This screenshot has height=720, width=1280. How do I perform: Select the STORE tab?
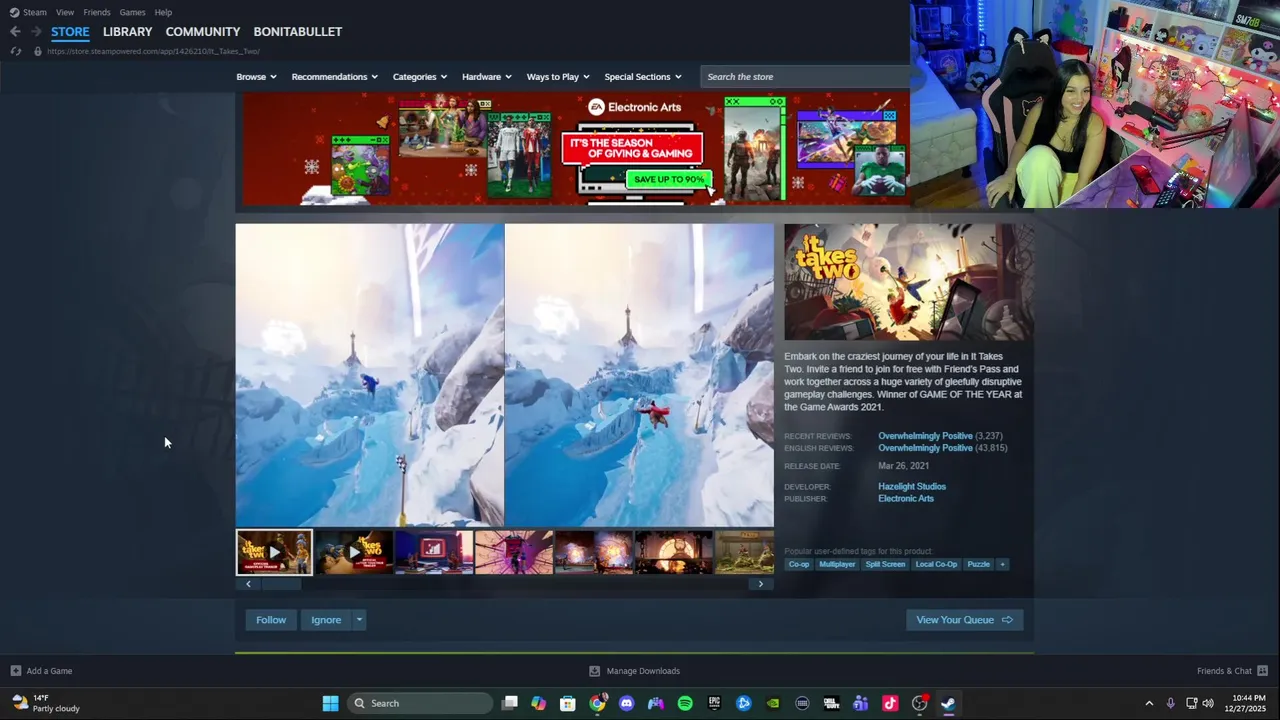70,32
